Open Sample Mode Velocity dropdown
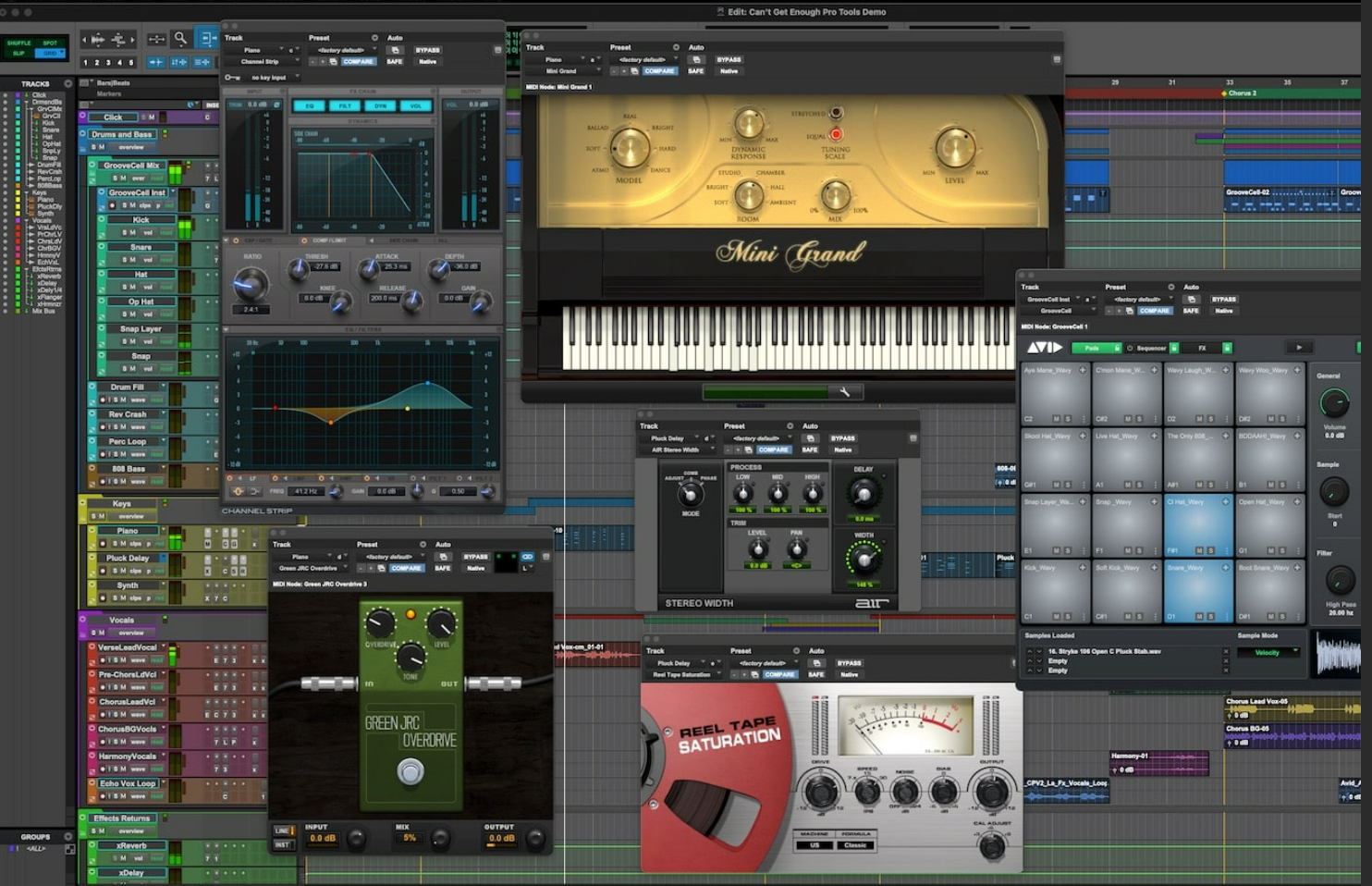Screen dimensions: 1372x886 1268,652
